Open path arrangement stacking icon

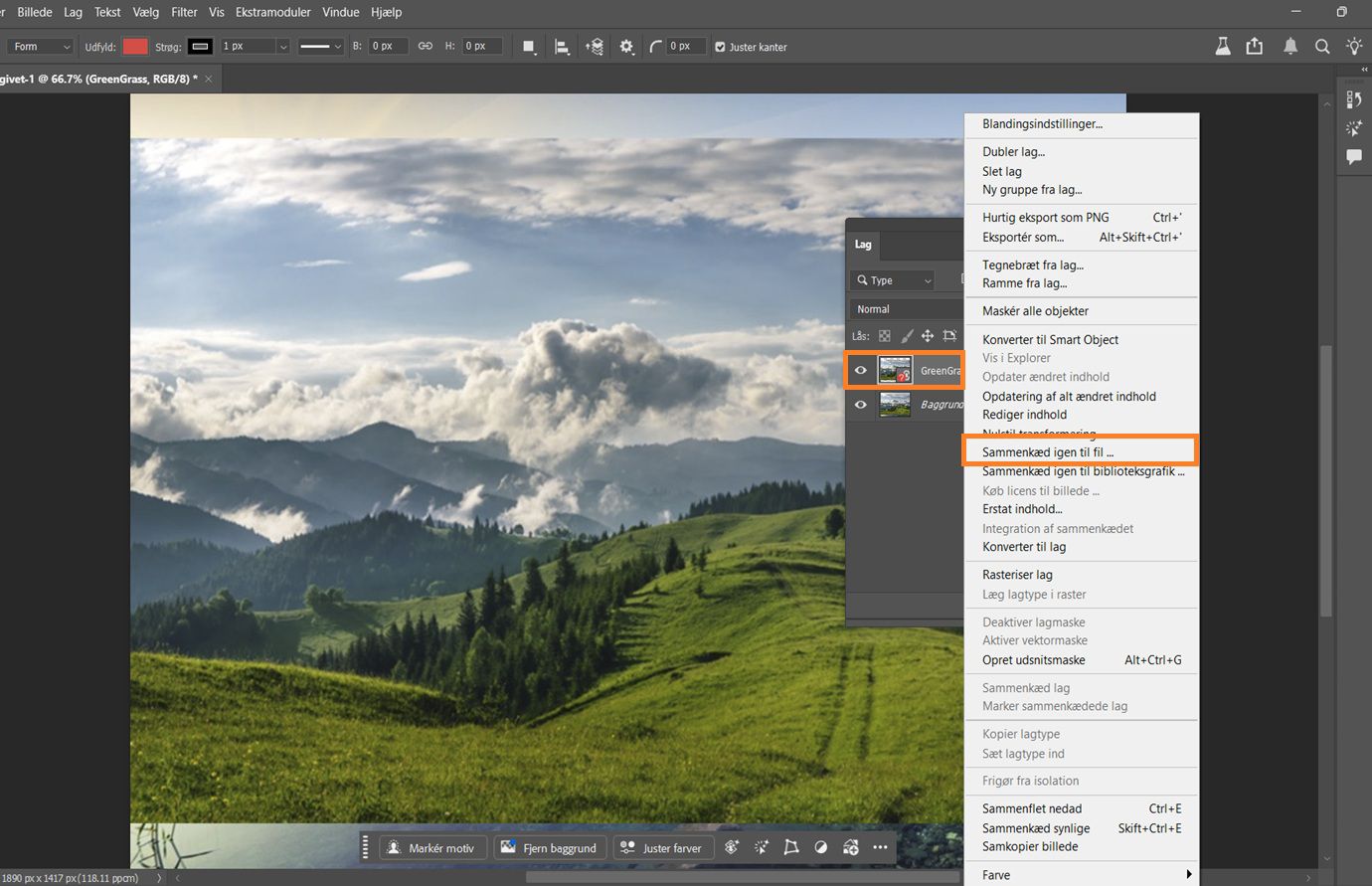point(595,47)
